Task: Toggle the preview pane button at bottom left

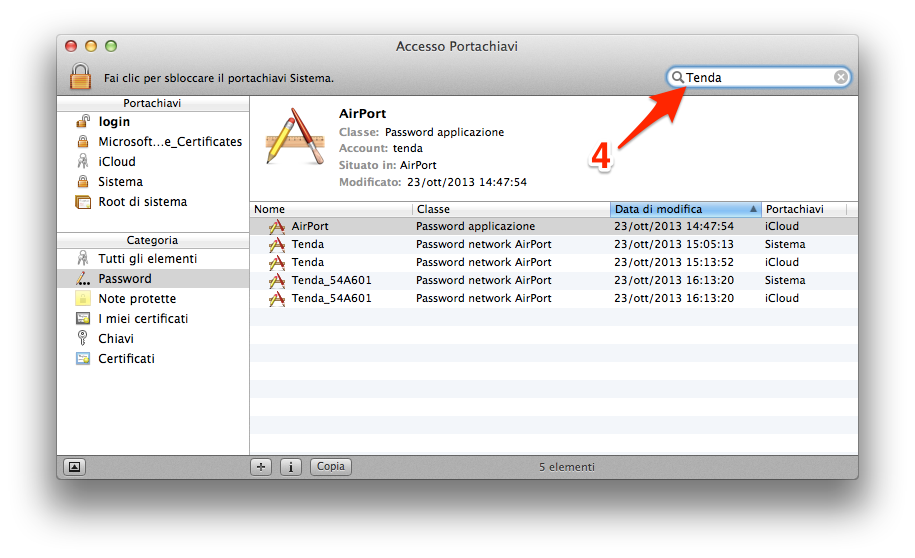Action: (74, 467)
